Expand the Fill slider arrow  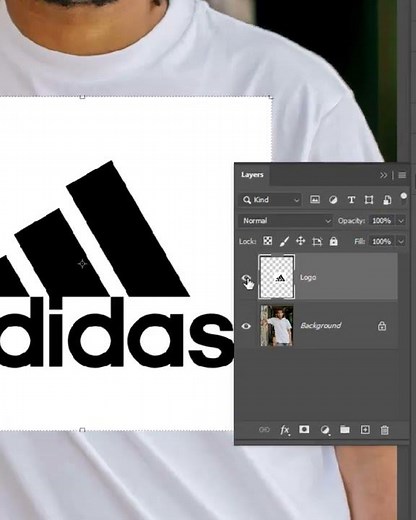pos(401,241)
